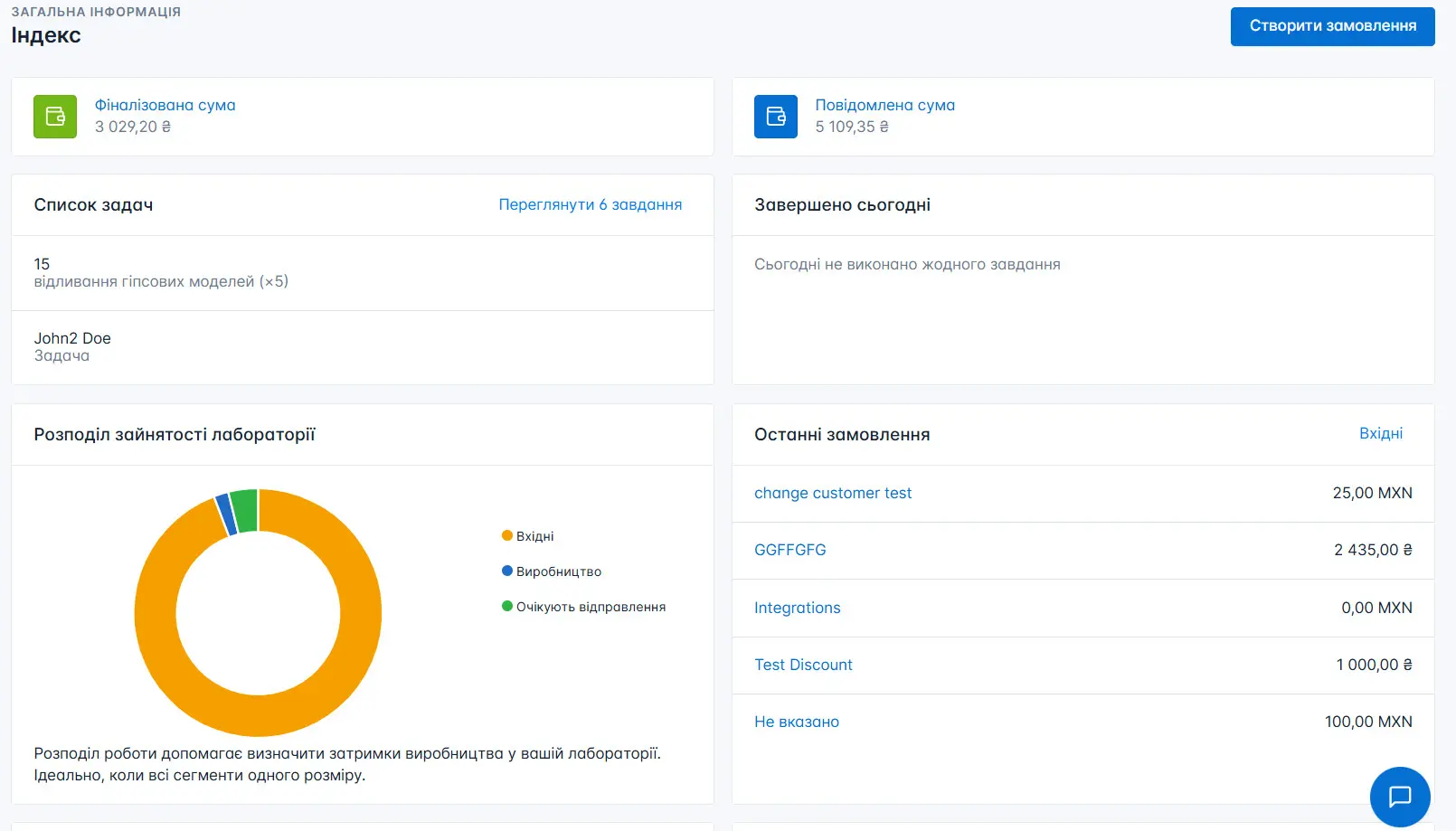Viewport: 1456px width, 831px height.
Task: Select the Розподіл зайнятості лабораторії heading
Action: [x=175, y=434]
